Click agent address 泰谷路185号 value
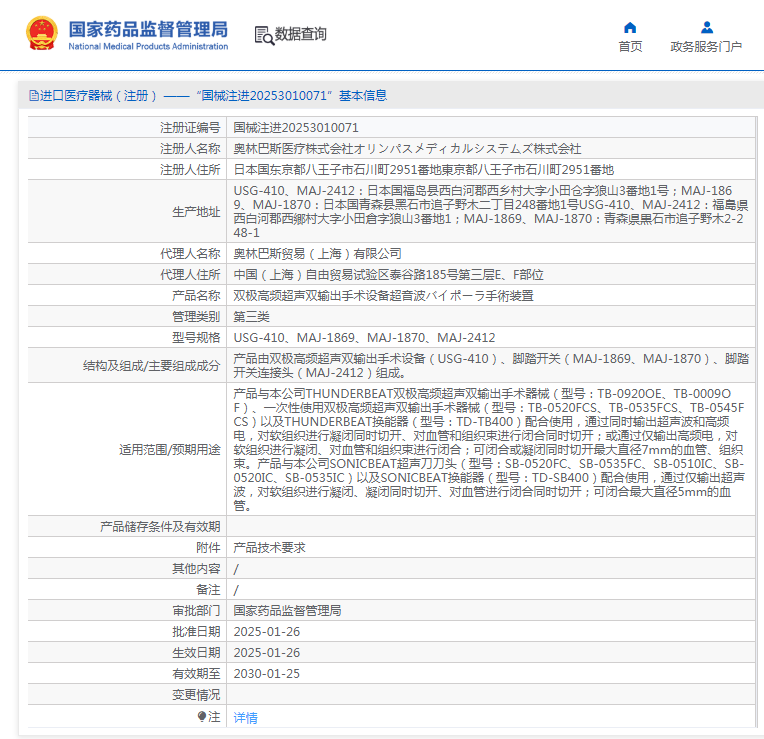Image resolution: width=764 pixels, height=739 pixels. coord(388,275)
